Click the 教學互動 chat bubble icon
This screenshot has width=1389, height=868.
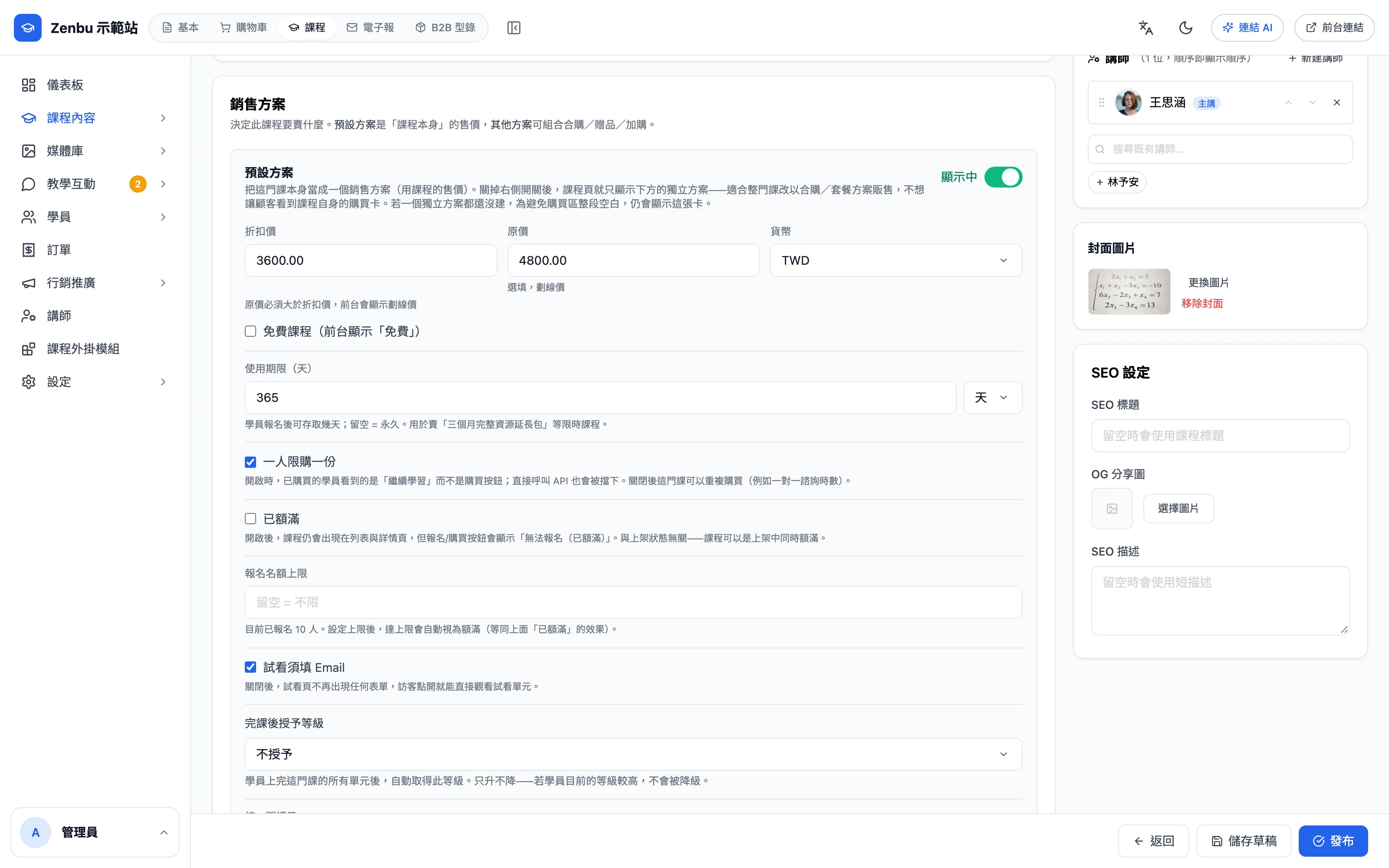point(29,184)
